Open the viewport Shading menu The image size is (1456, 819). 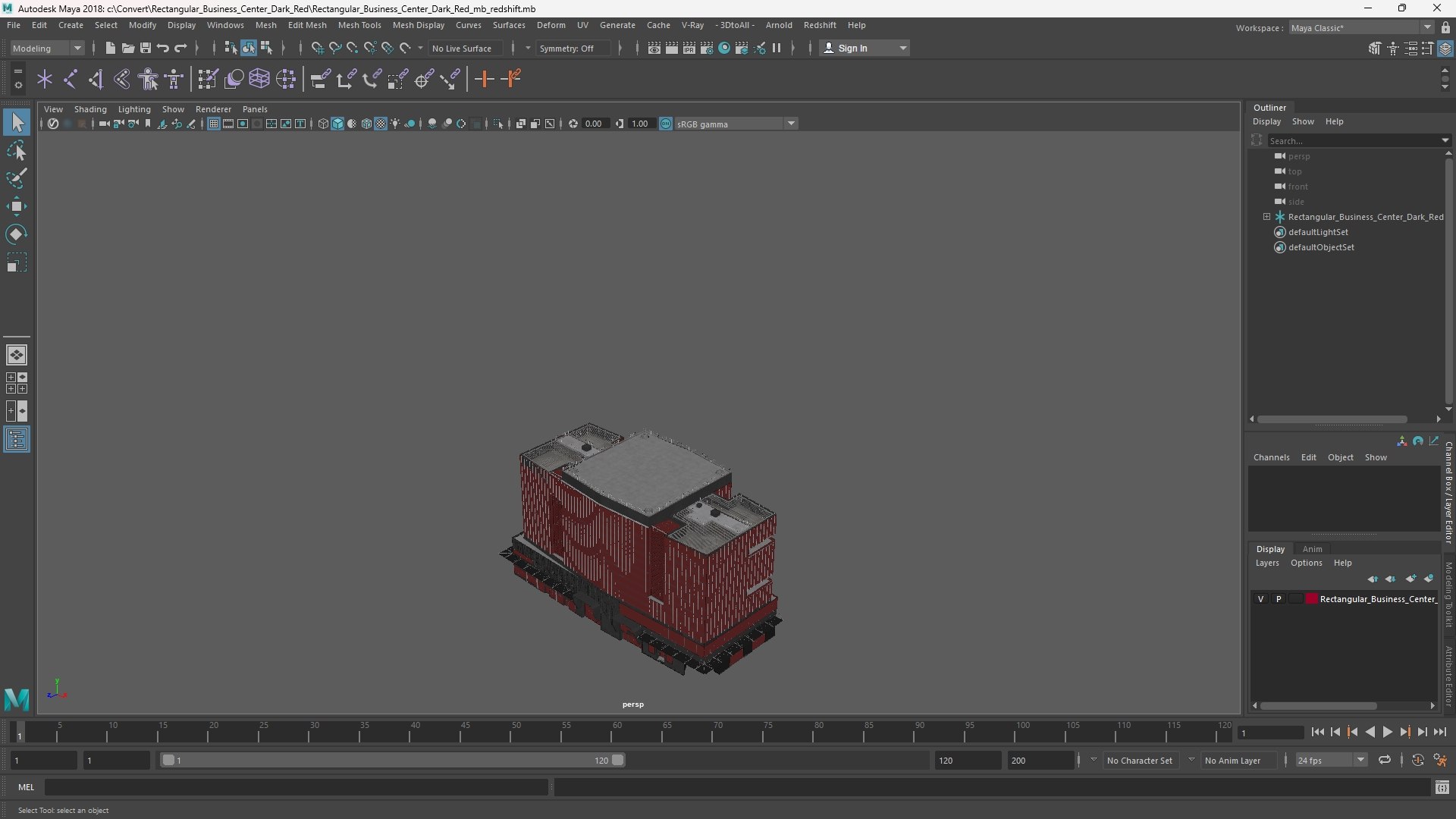point(90,109)
